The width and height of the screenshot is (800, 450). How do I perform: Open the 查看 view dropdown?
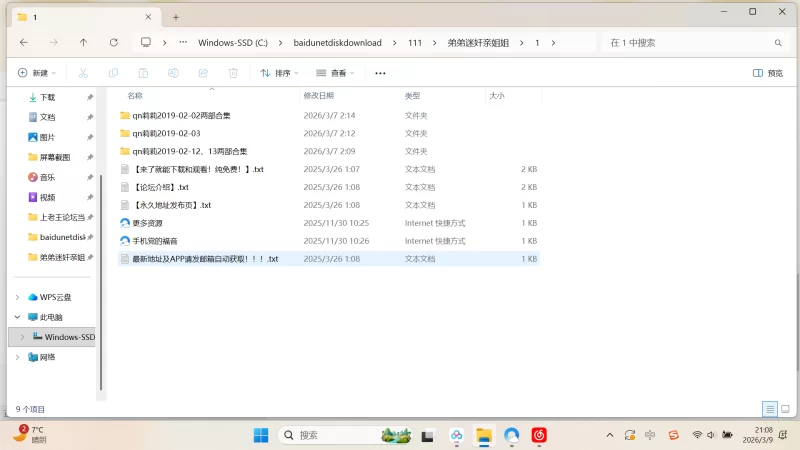337,73
